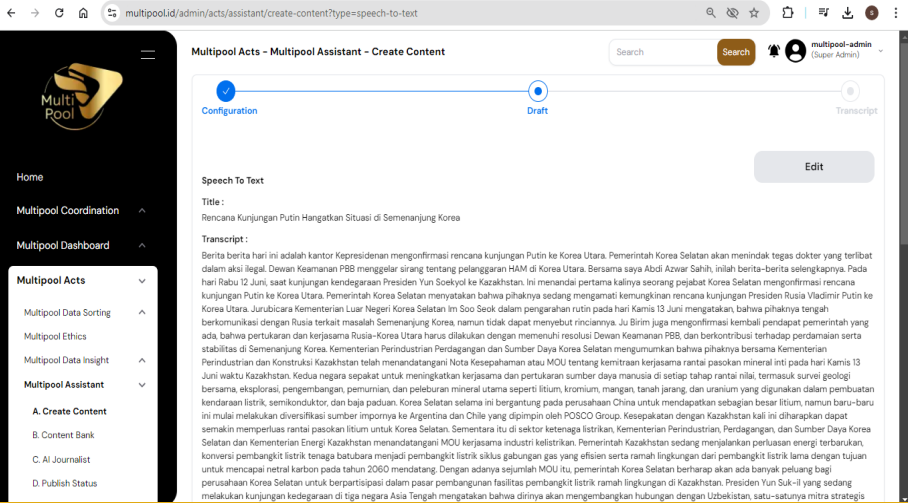
Task: Expand the Multipool Data Insight chevron
Action: click(142, 360)
